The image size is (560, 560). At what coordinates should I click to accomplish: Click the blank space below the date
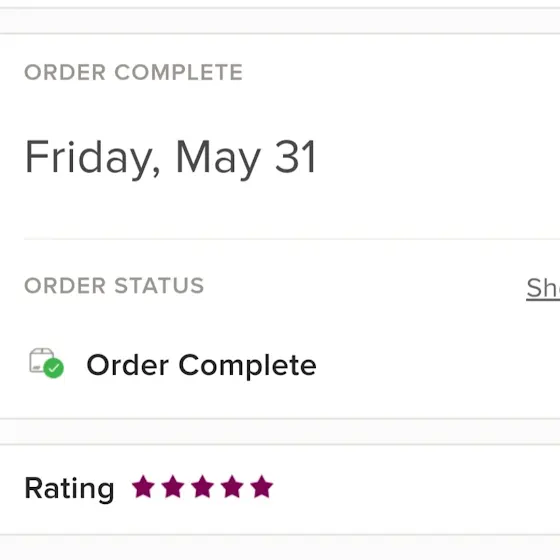tap(280, 209)
